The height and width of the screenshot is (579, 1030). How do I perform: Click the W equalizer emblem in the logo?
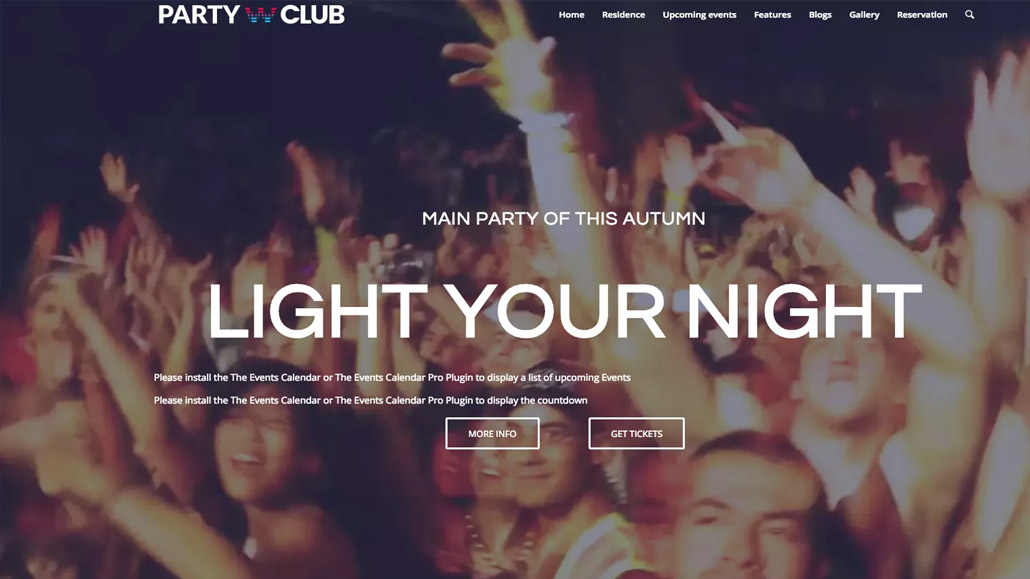[260, 14]
